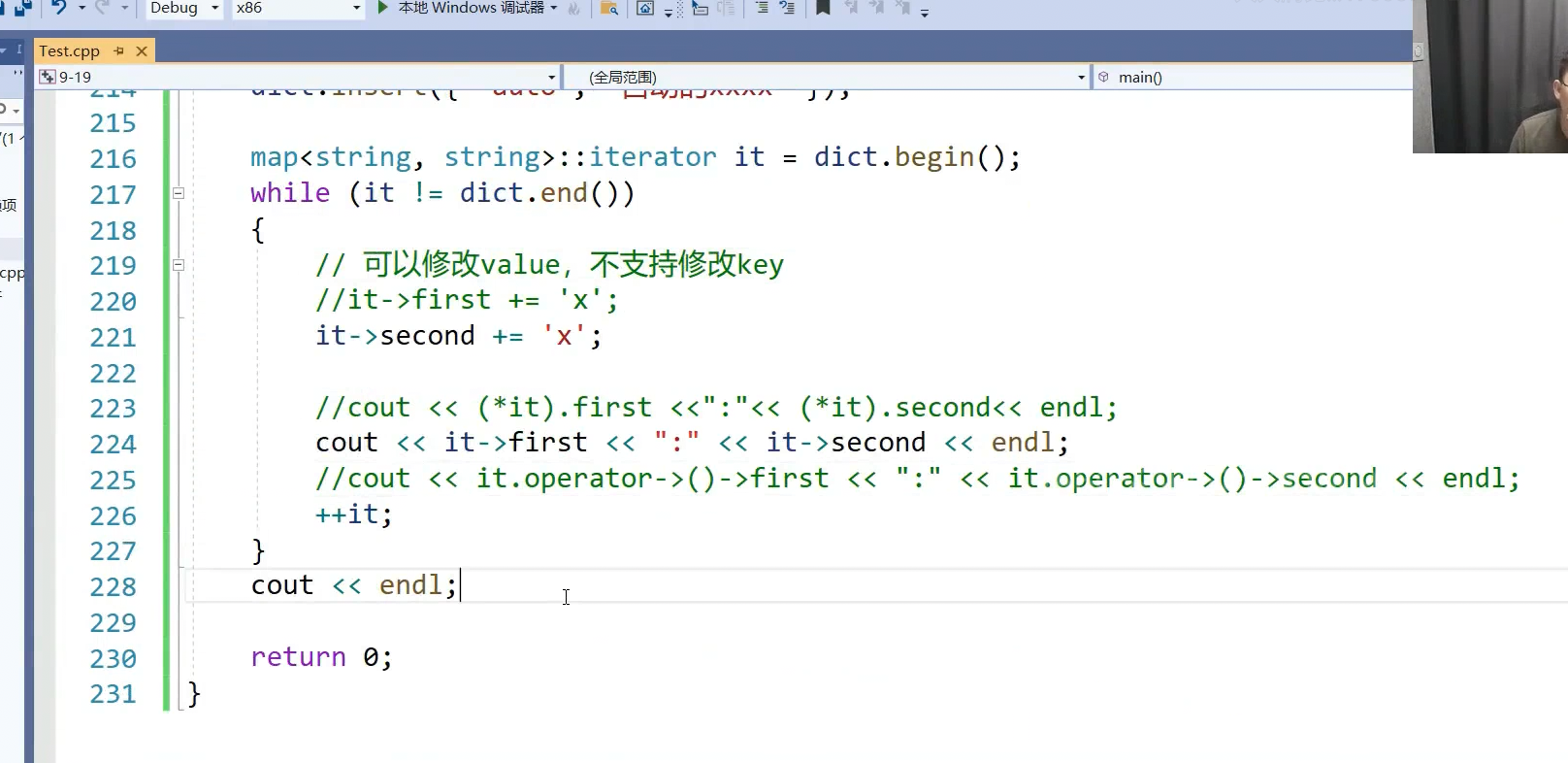Click the Undo icon in the toolbar

point(60,8)
